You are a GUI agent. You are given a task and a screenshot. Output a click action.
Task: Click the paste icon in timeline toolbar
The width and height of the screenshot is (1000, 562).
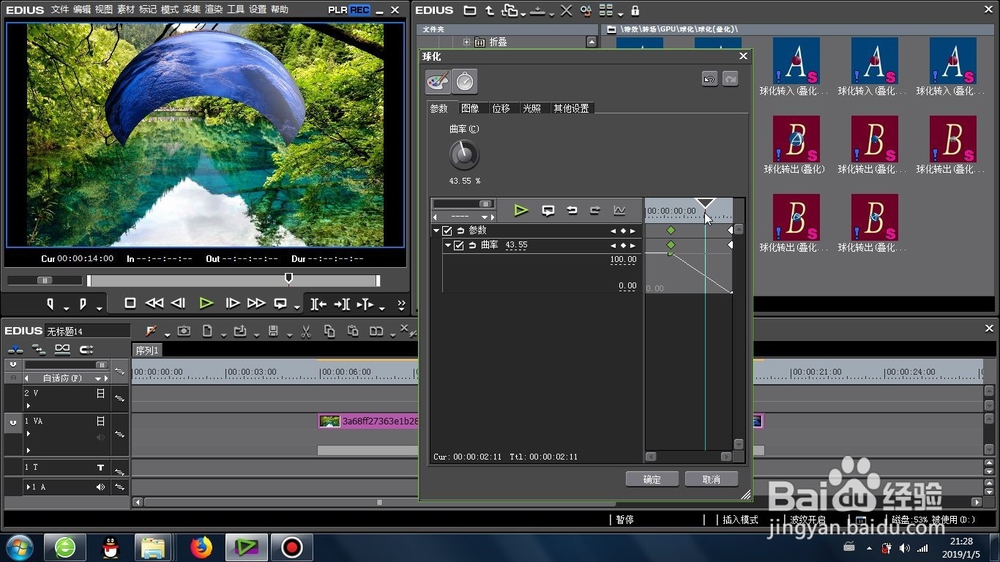pos(353,331)
